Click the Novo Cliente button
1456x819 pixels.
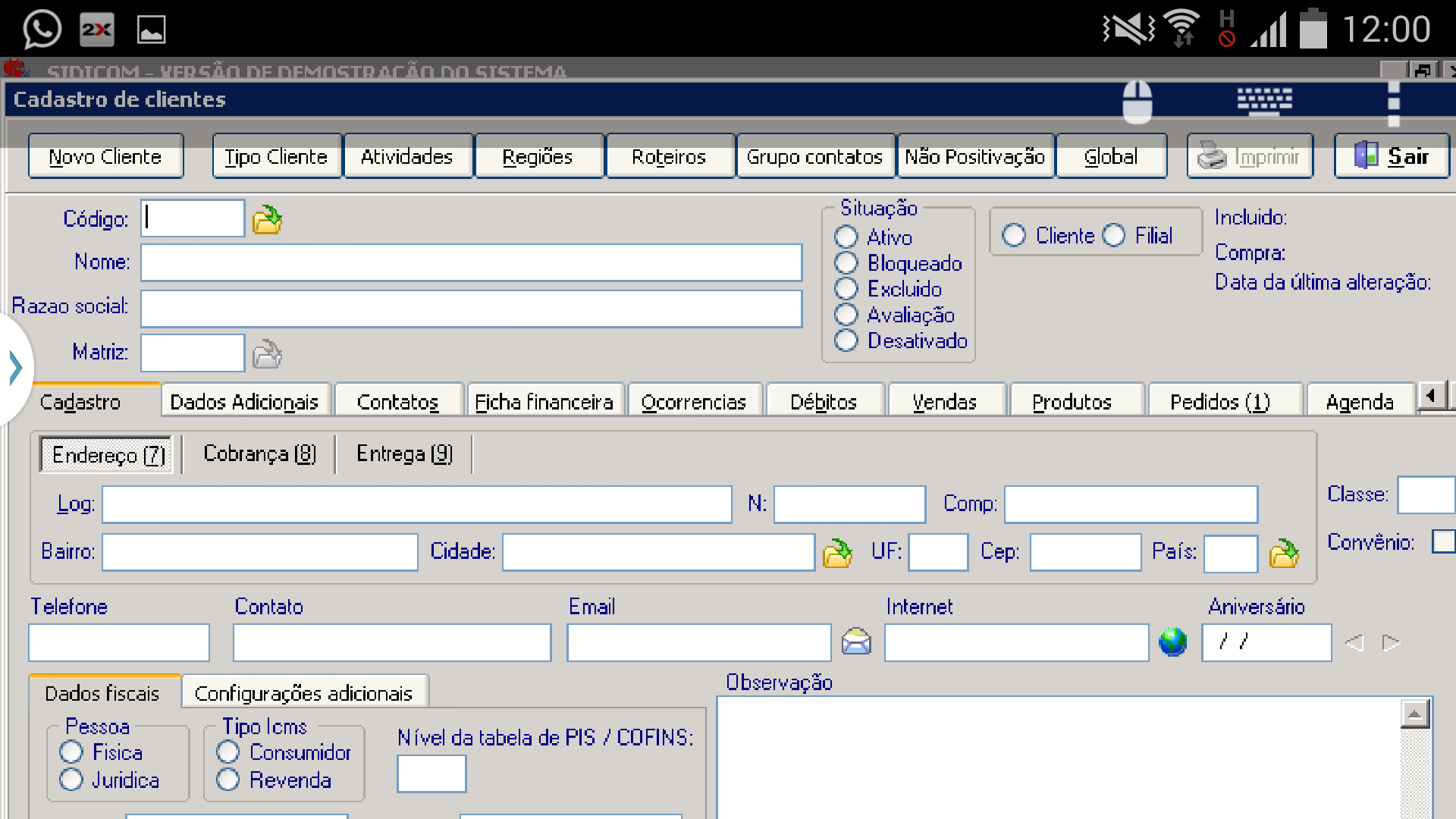click(105, 156)
